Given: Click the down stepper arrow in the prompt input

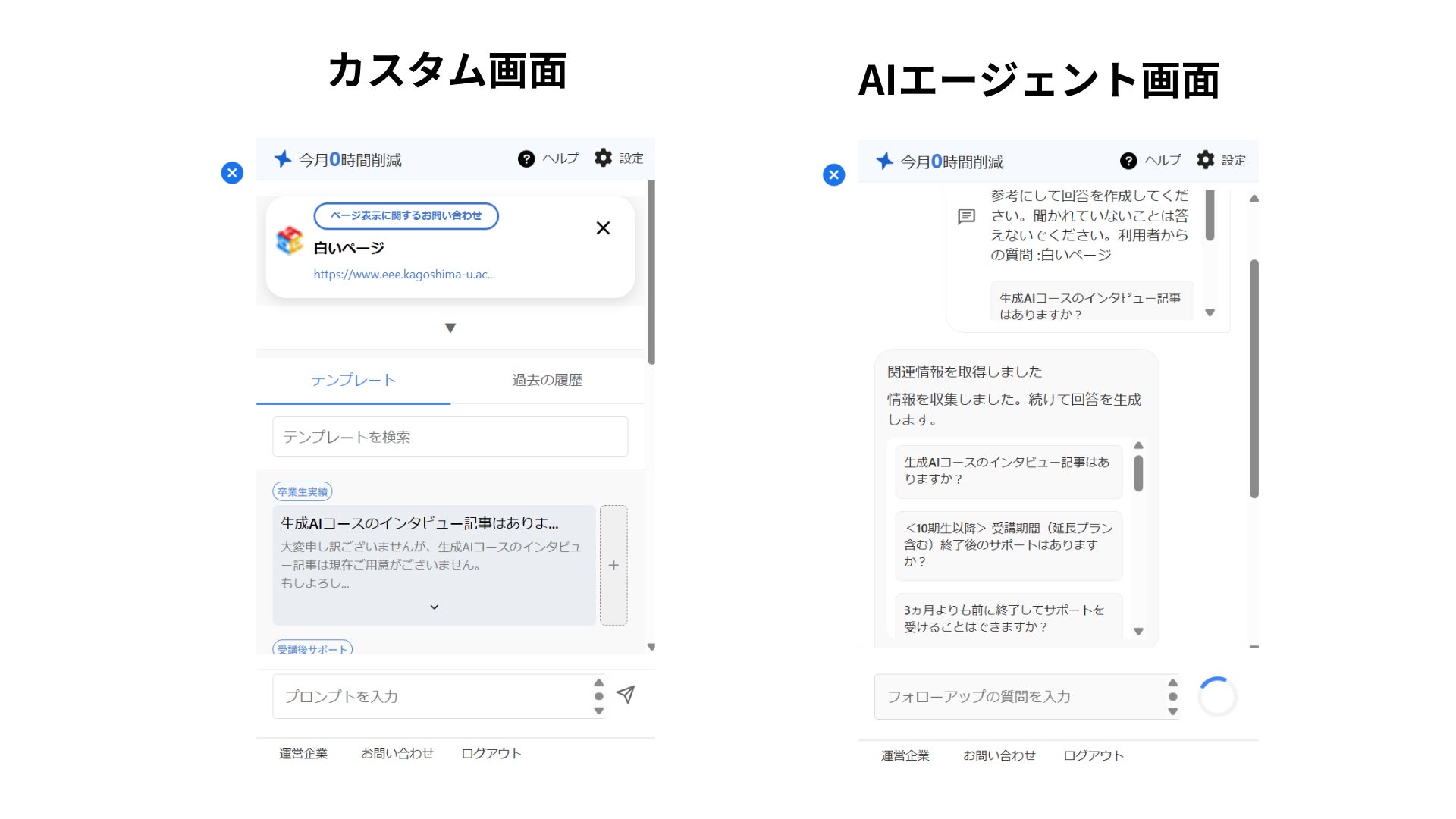Looking at the screenshot, I should [599, 711].
